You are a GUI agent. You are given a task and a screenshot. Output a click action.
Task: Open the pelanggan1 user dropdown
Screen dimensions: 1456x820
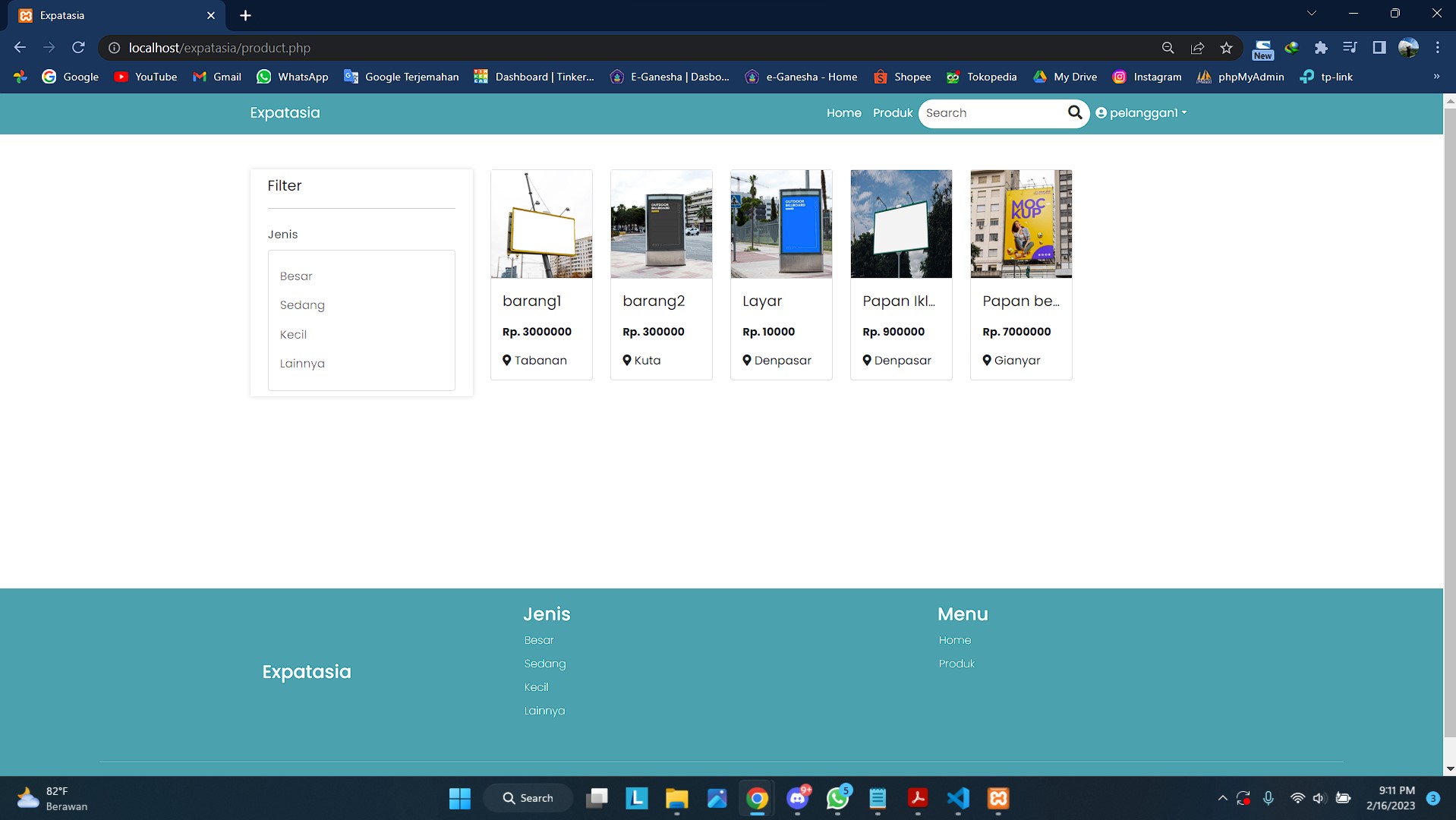click(1141, 113)
